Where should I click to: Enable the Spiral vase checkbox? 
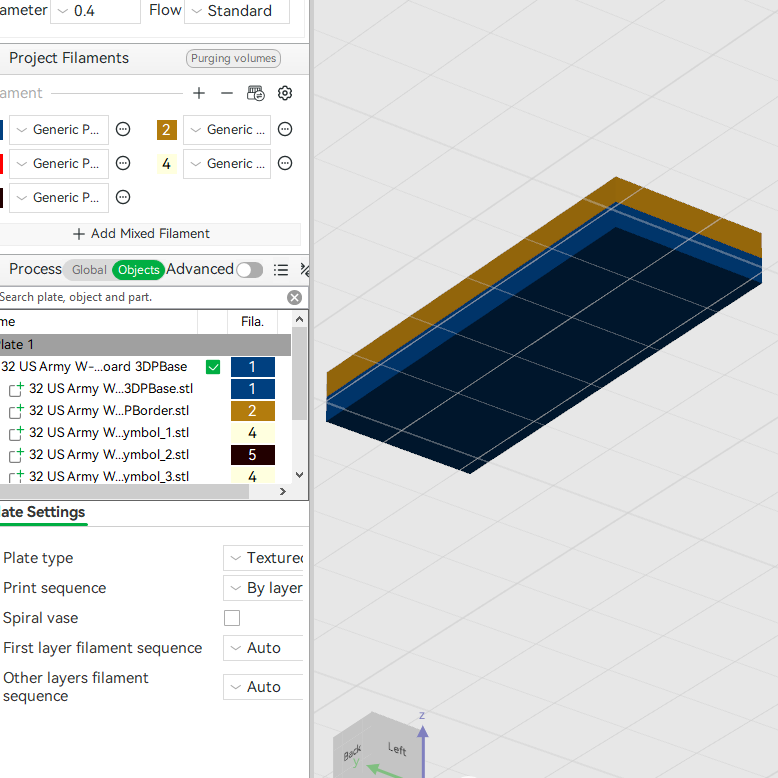(x=232, y=618)
